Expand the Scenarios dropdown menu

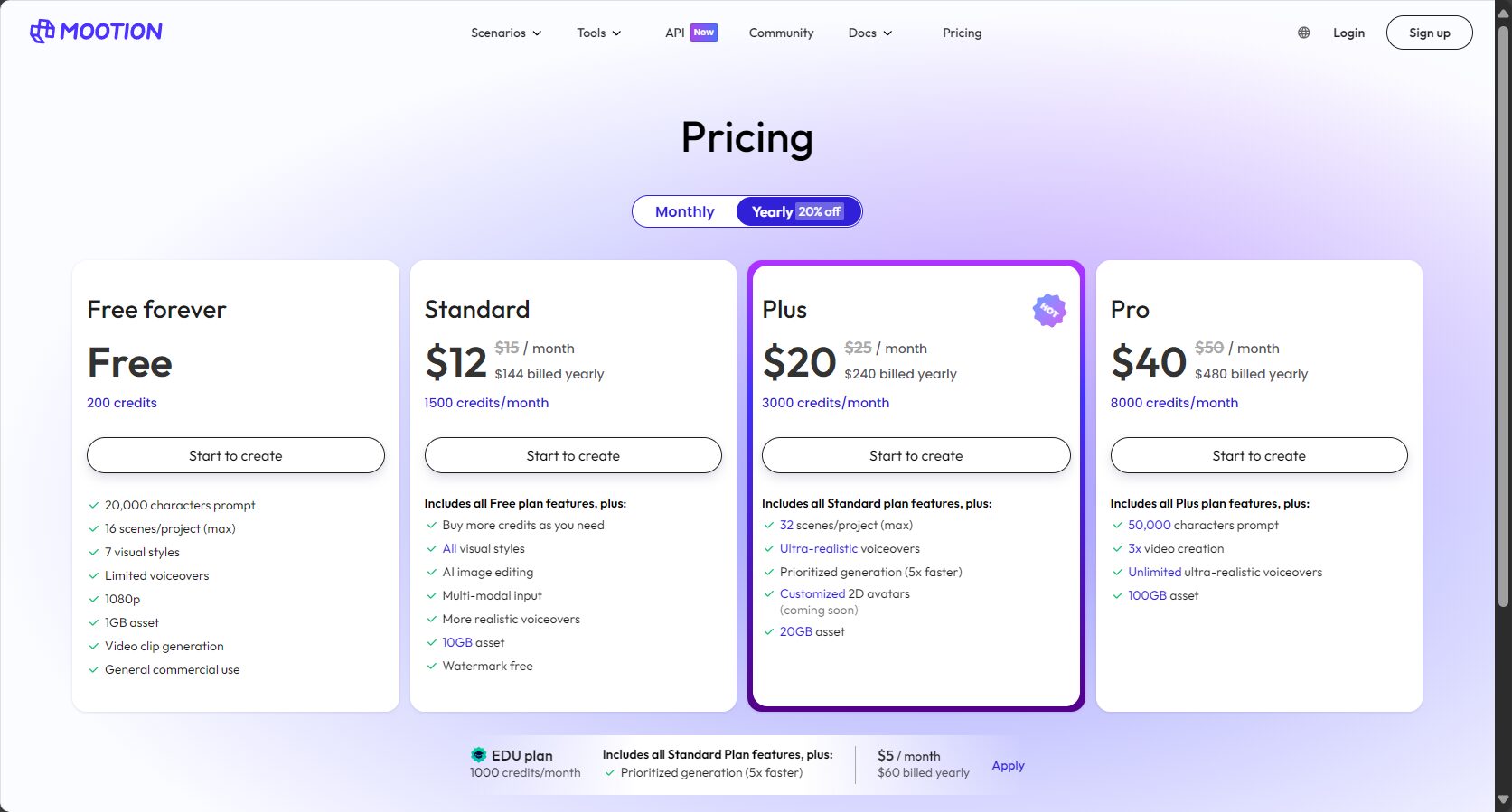coord(506,33)
